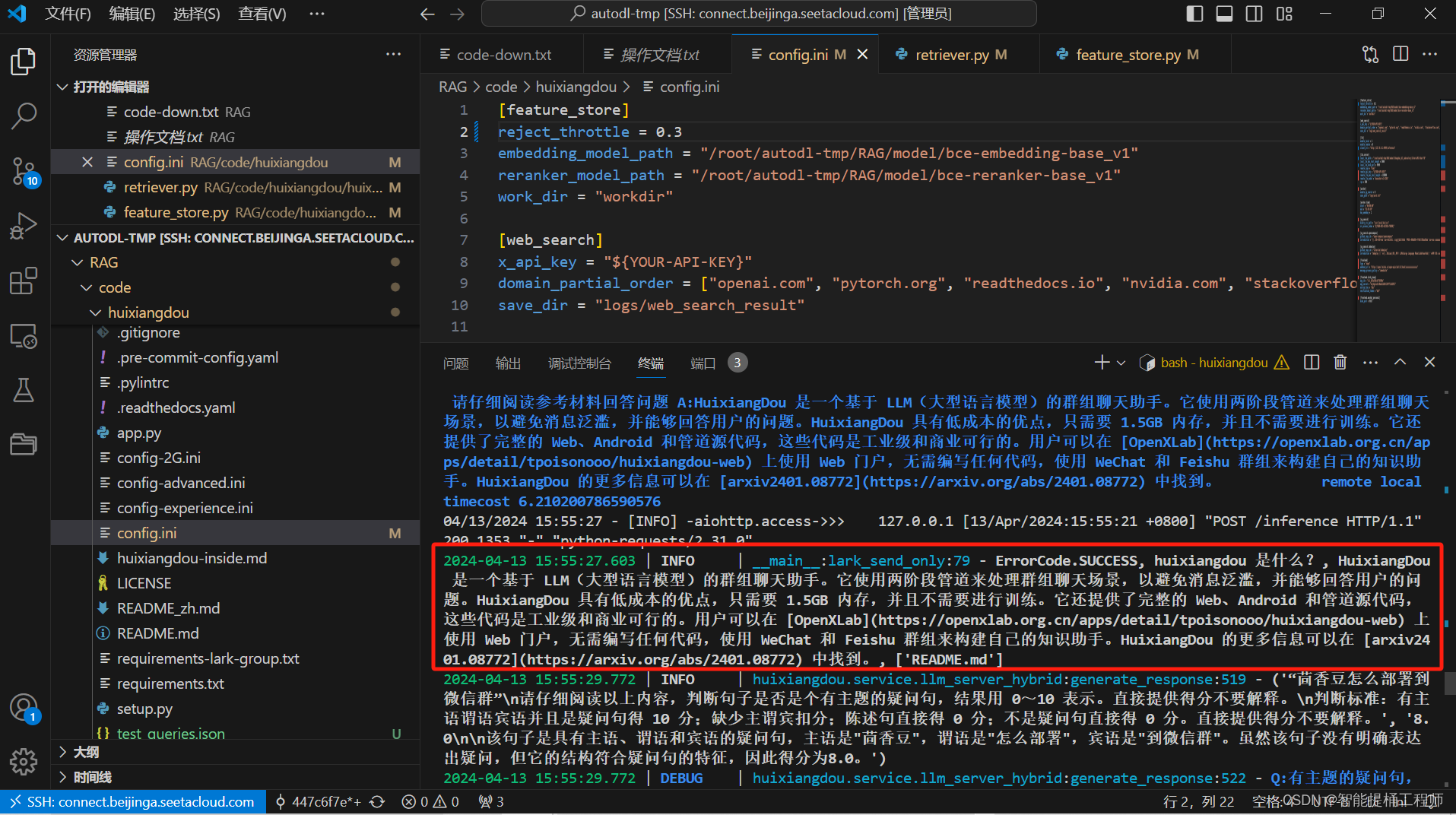Click the SSH remote connection status button
1456x815 pixels.
click(133, 802)
